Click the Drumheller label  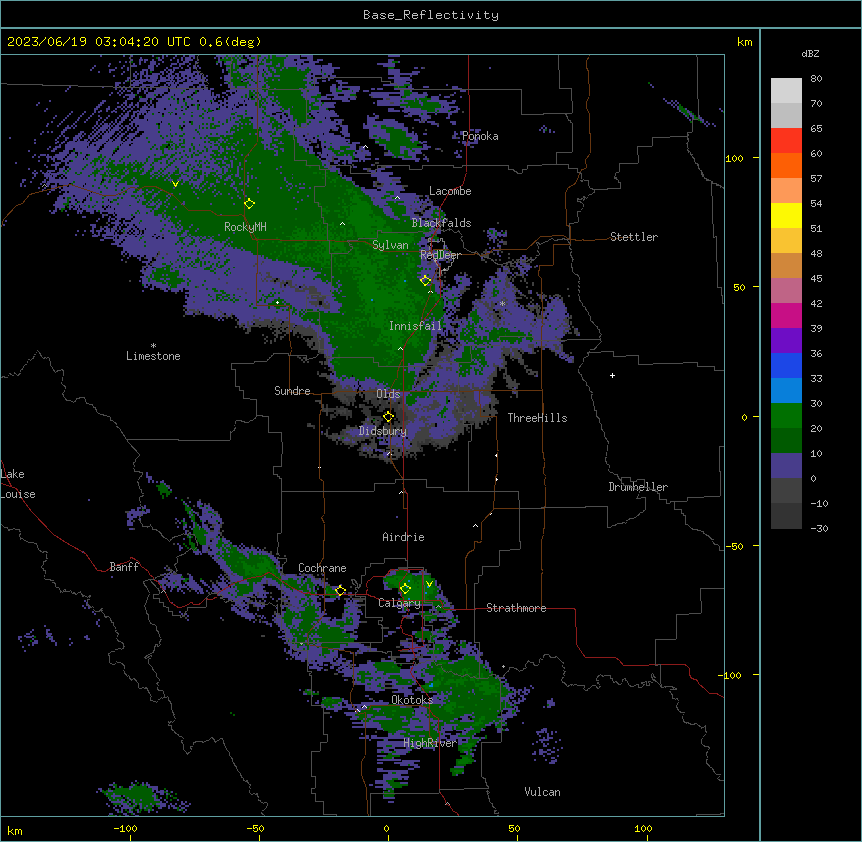[x=638, y=487]
